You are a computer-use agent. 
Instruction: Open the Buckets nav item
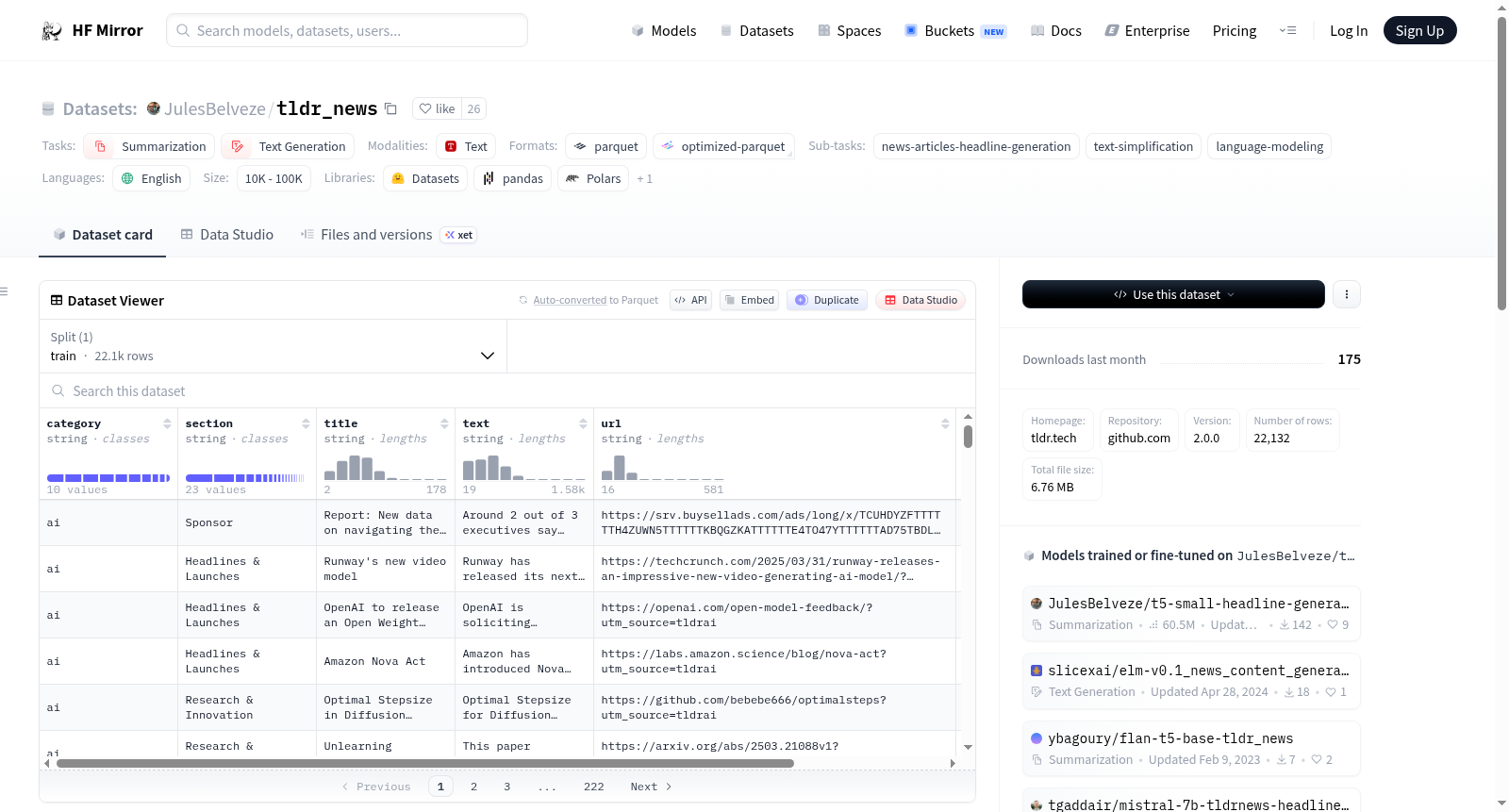click(955, 31)
